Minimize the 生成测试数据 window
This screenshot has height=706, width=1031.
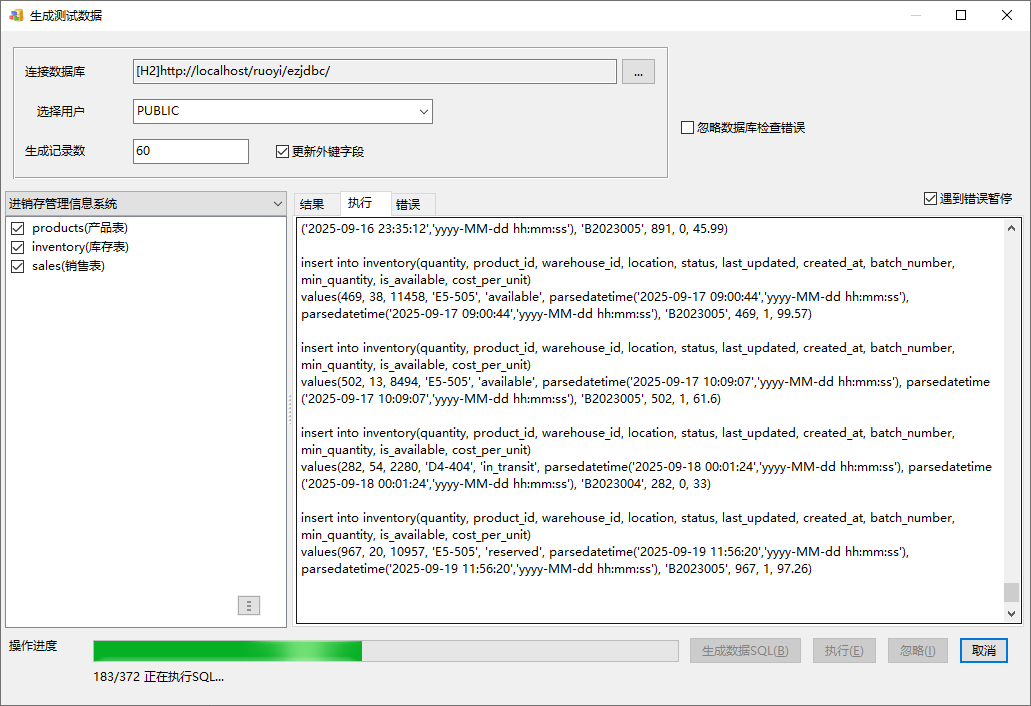tap(915, 15)
